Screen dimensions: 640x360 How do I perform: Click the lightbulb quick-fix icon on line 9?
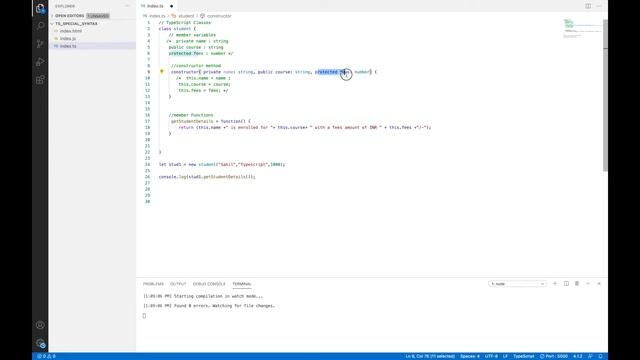point(162,72)
